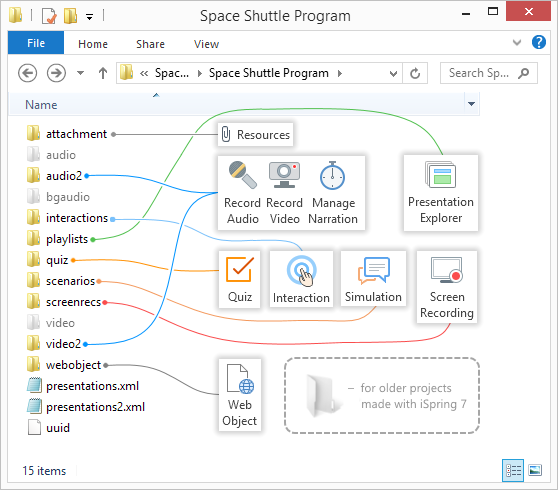
Task: Click the attachment folder icon
Action: [33, 133]
